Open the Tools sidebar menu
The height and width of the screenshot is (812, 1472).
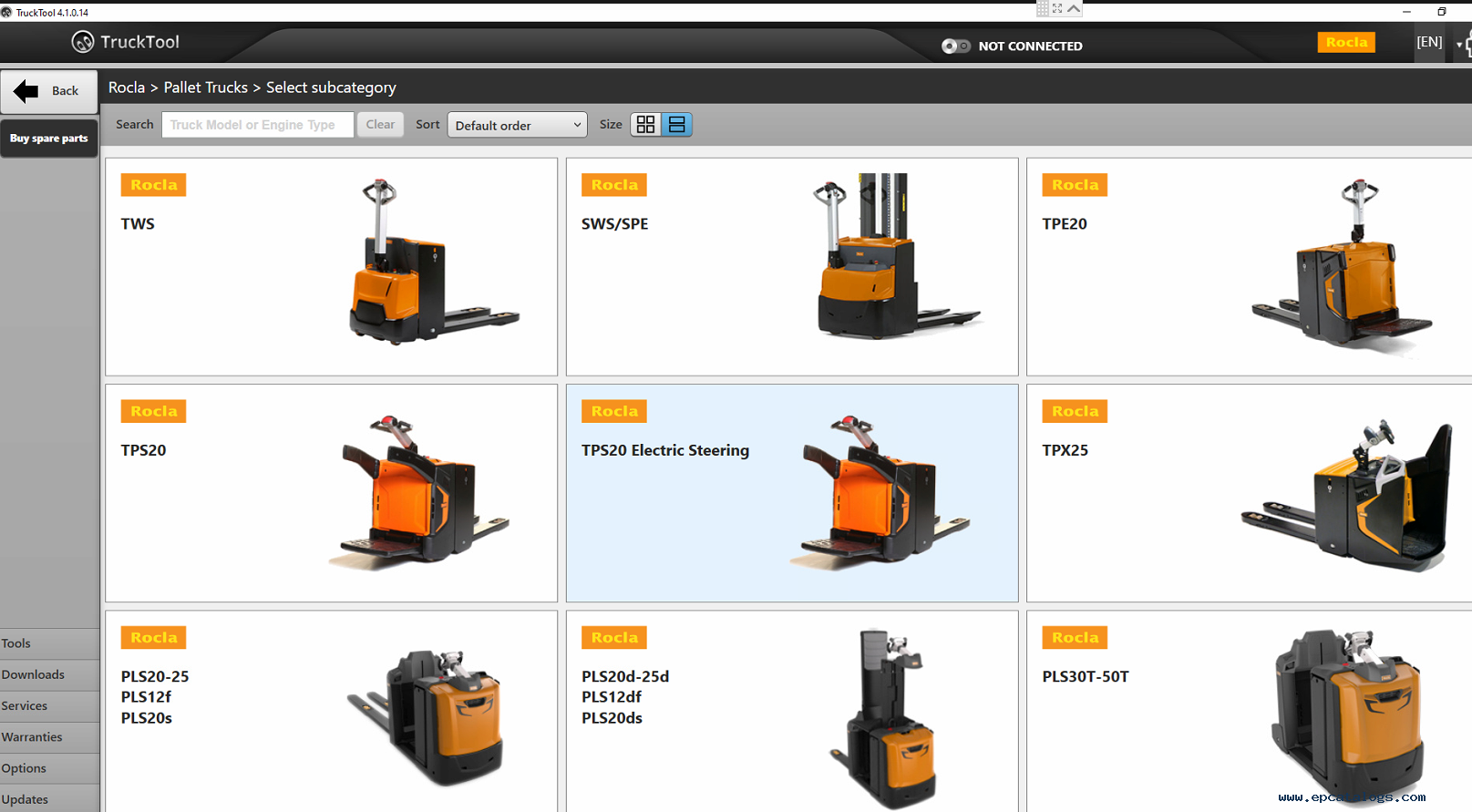coord(16,643)
